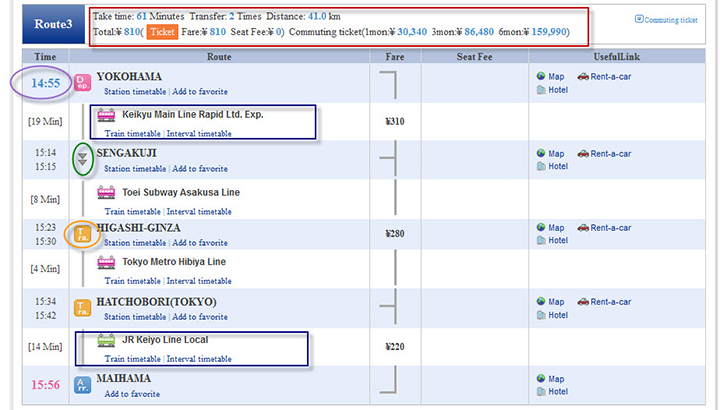The image size is (720, 410).
Task: Open Keikyu Main Line Interval timetable
Action: coord(199,134)
